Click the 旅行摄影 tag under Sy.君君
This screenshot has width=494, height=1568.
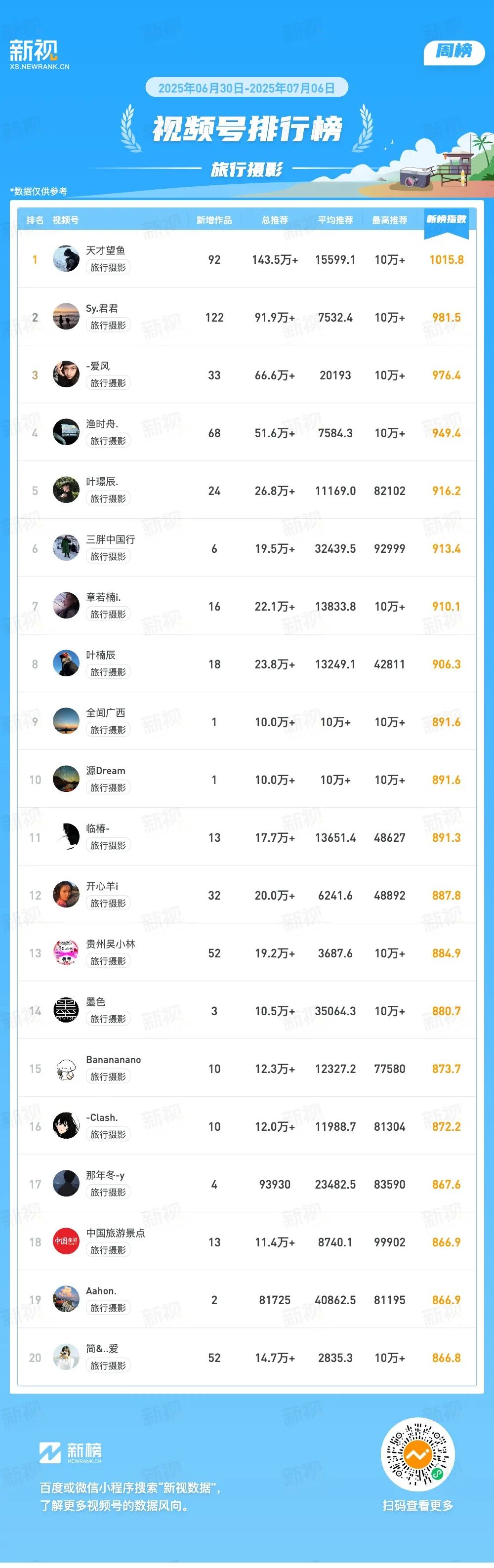pos(108,325)
